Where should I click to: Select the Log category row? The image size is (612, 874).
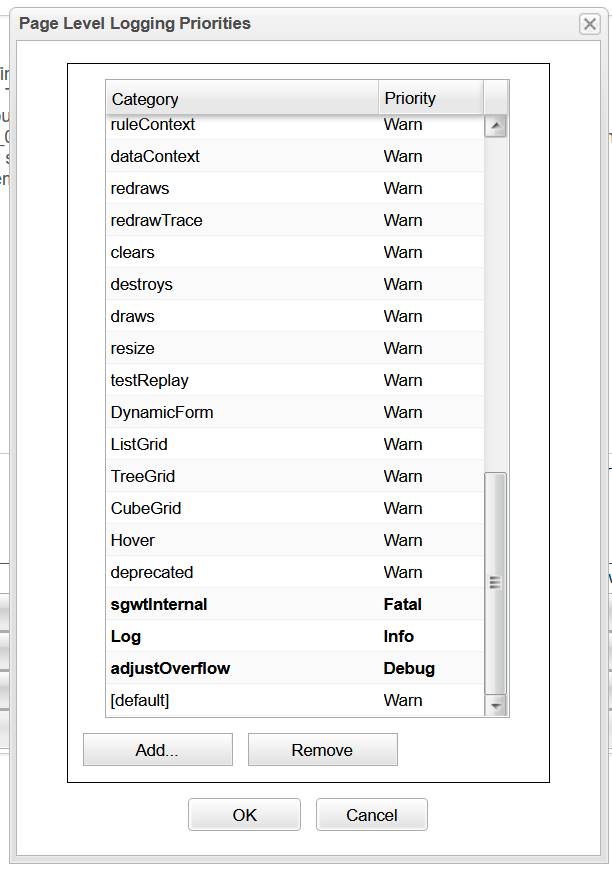coord(126,636)
